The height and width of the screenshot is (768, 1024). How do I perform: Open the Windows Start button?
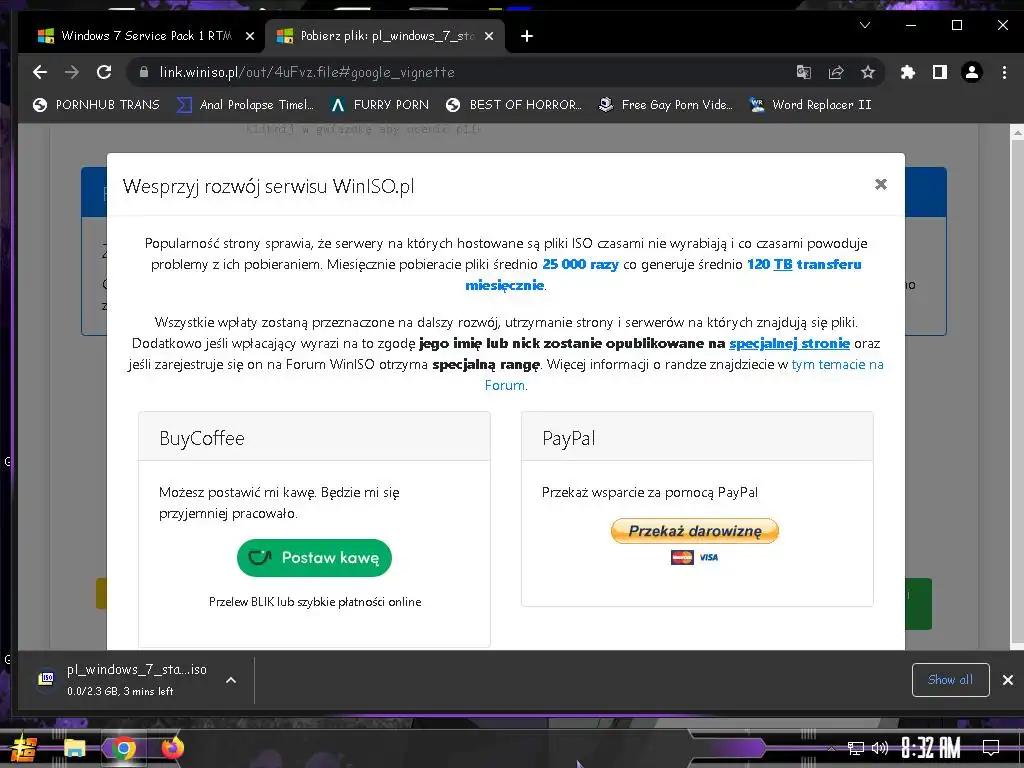23,748
